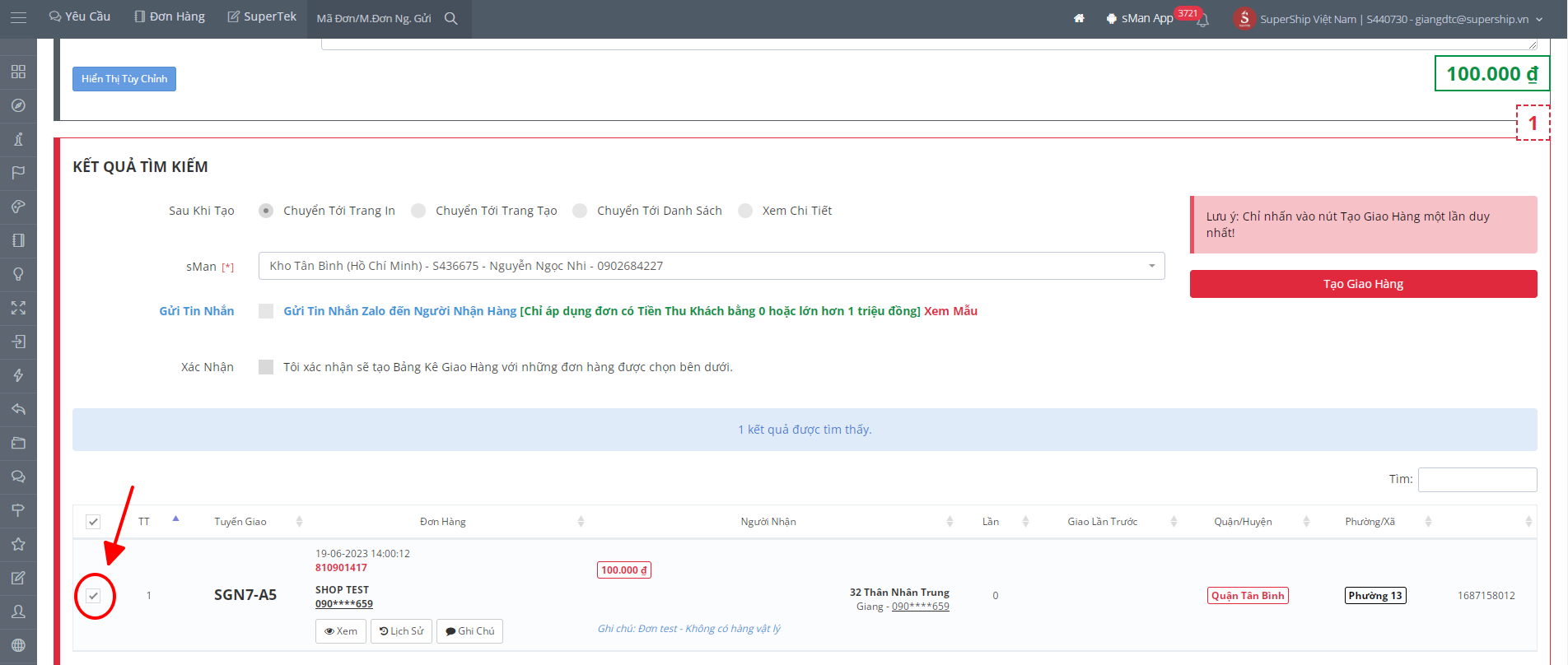Open the flag icon in sidebar
This screenshot has height=665, width=1568.
pos(18,173)
